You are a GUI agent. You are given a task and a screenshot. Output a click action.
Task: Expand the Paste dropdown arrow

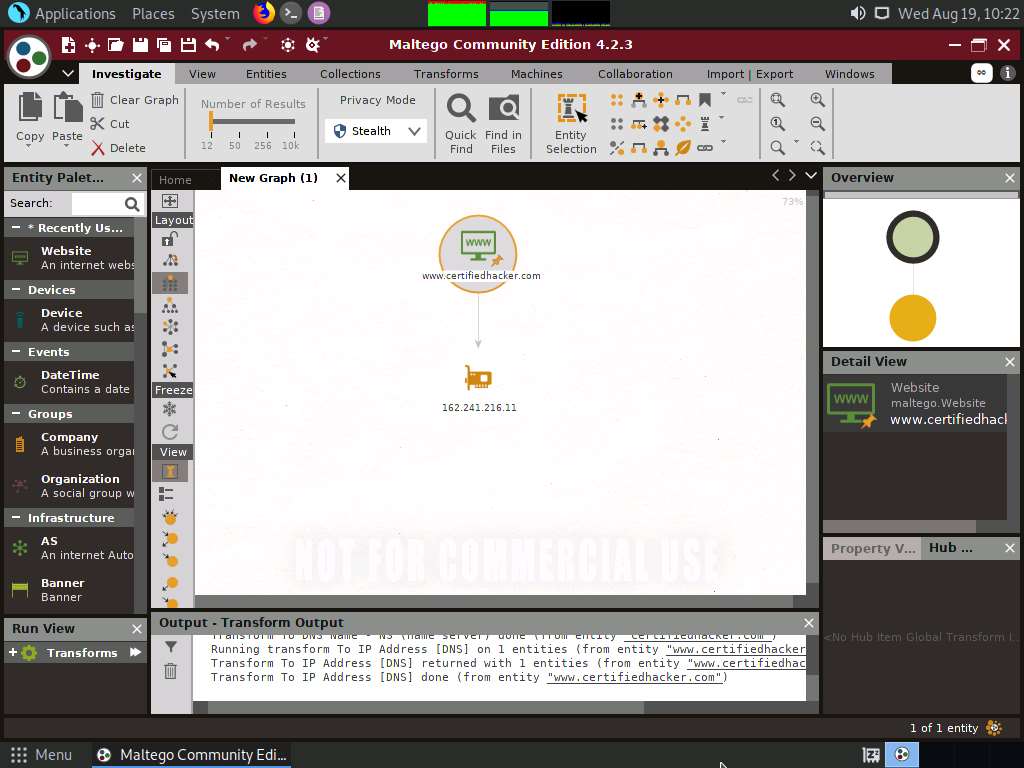[x=66, y=146]
